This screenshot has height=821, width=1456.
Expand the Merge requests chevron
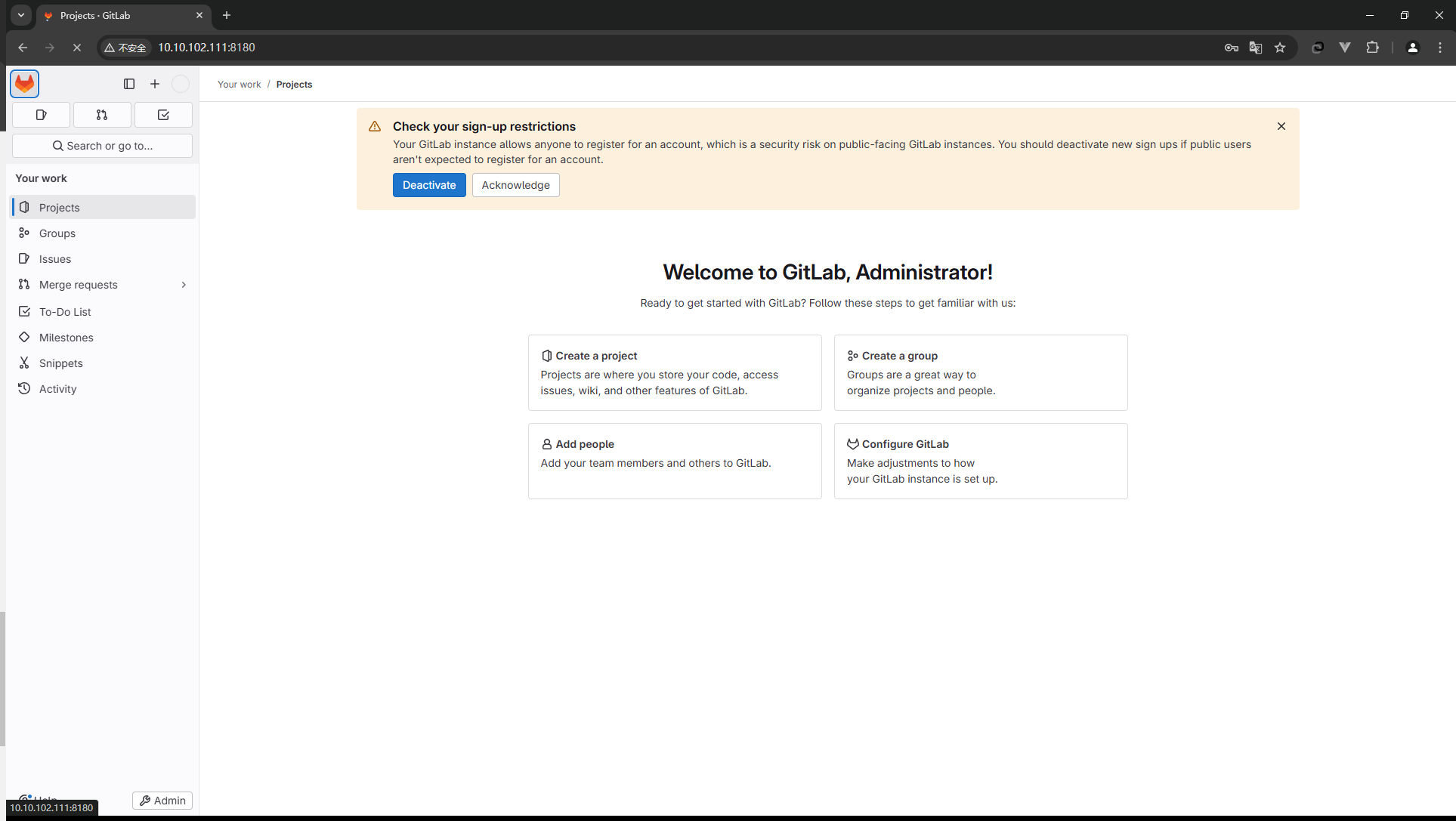pos(184,285)
